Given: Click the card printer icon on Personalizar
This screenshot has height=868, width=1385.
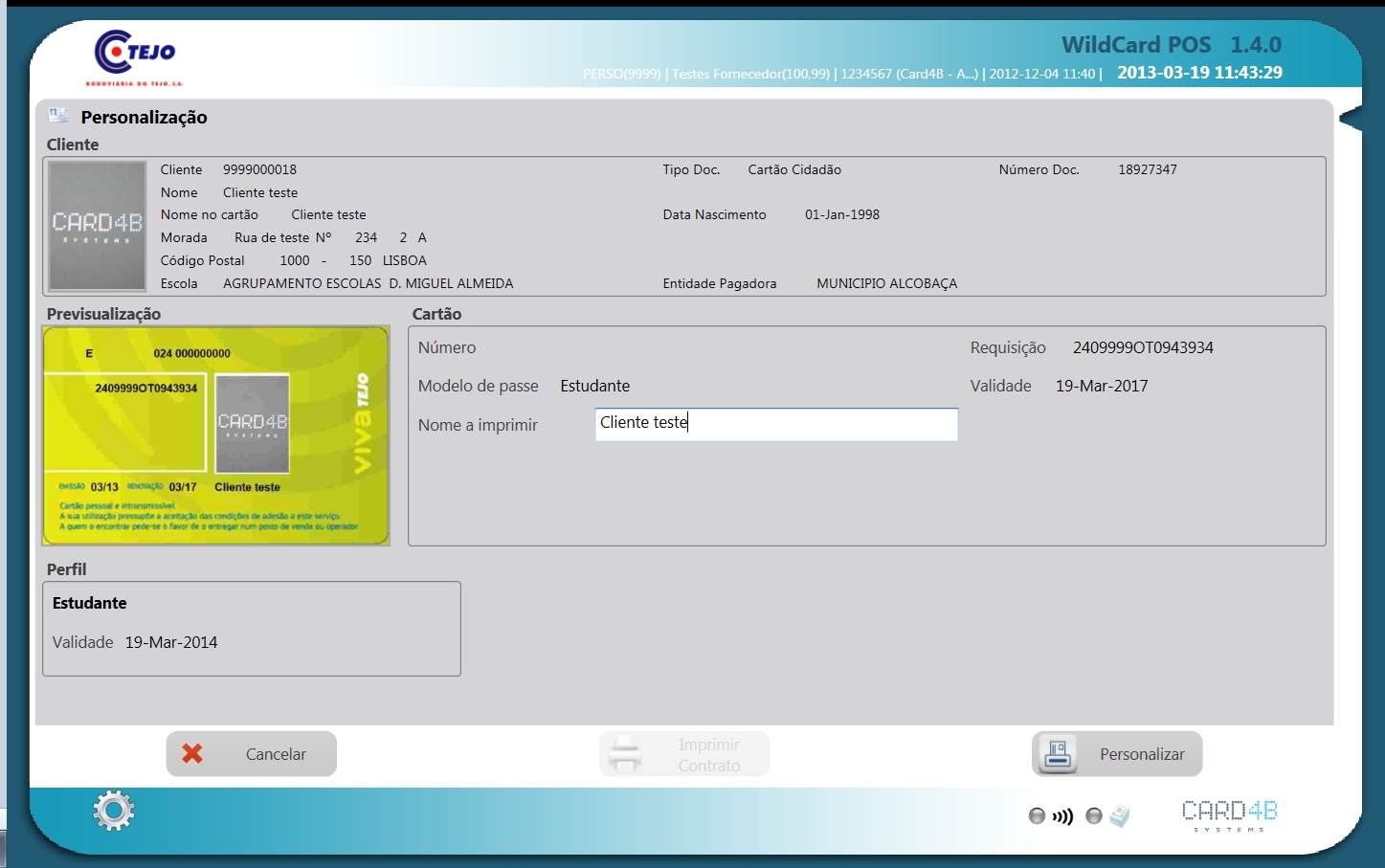Looking at the screenshot, I should click(x=1058, y=754).
